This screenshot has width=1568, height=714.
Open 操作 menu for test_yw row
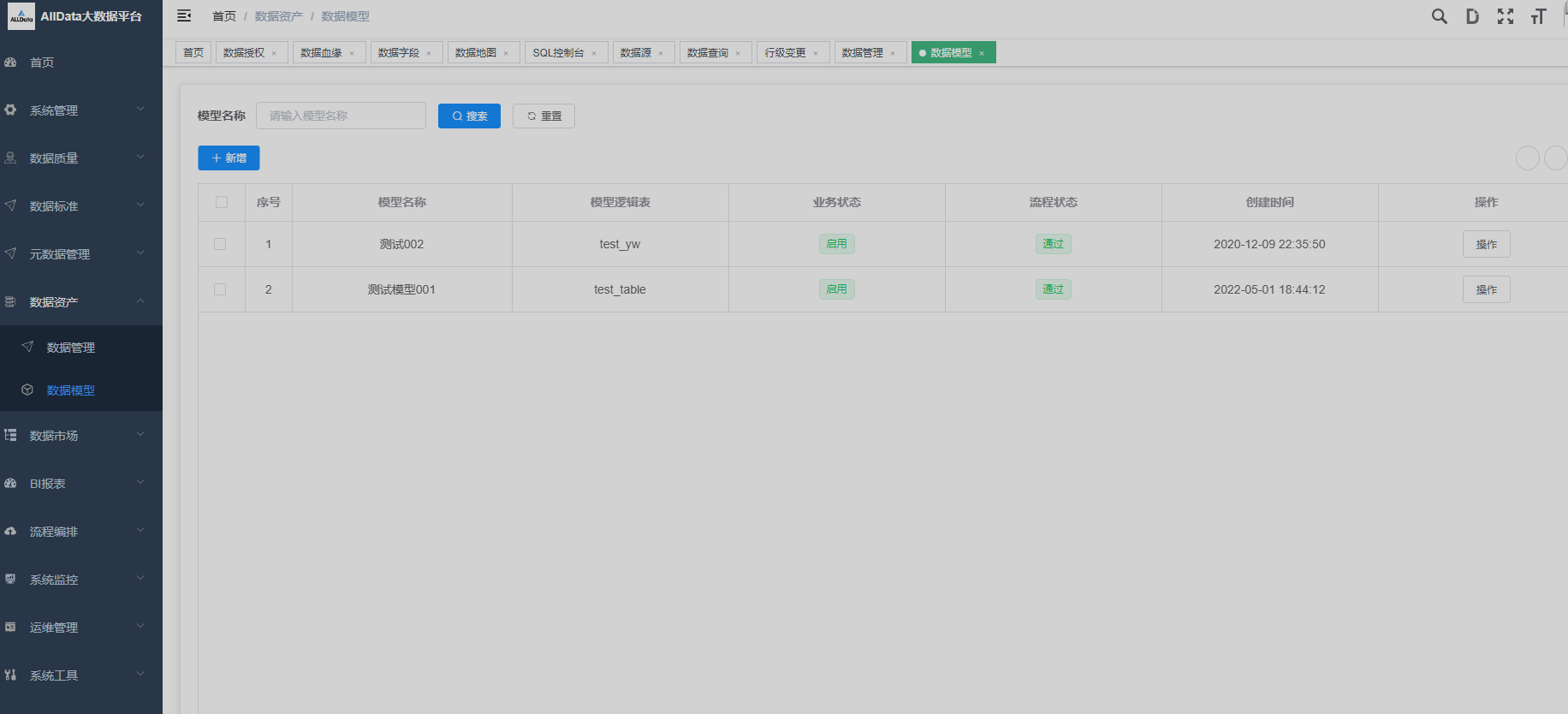tap(1486, 244)
